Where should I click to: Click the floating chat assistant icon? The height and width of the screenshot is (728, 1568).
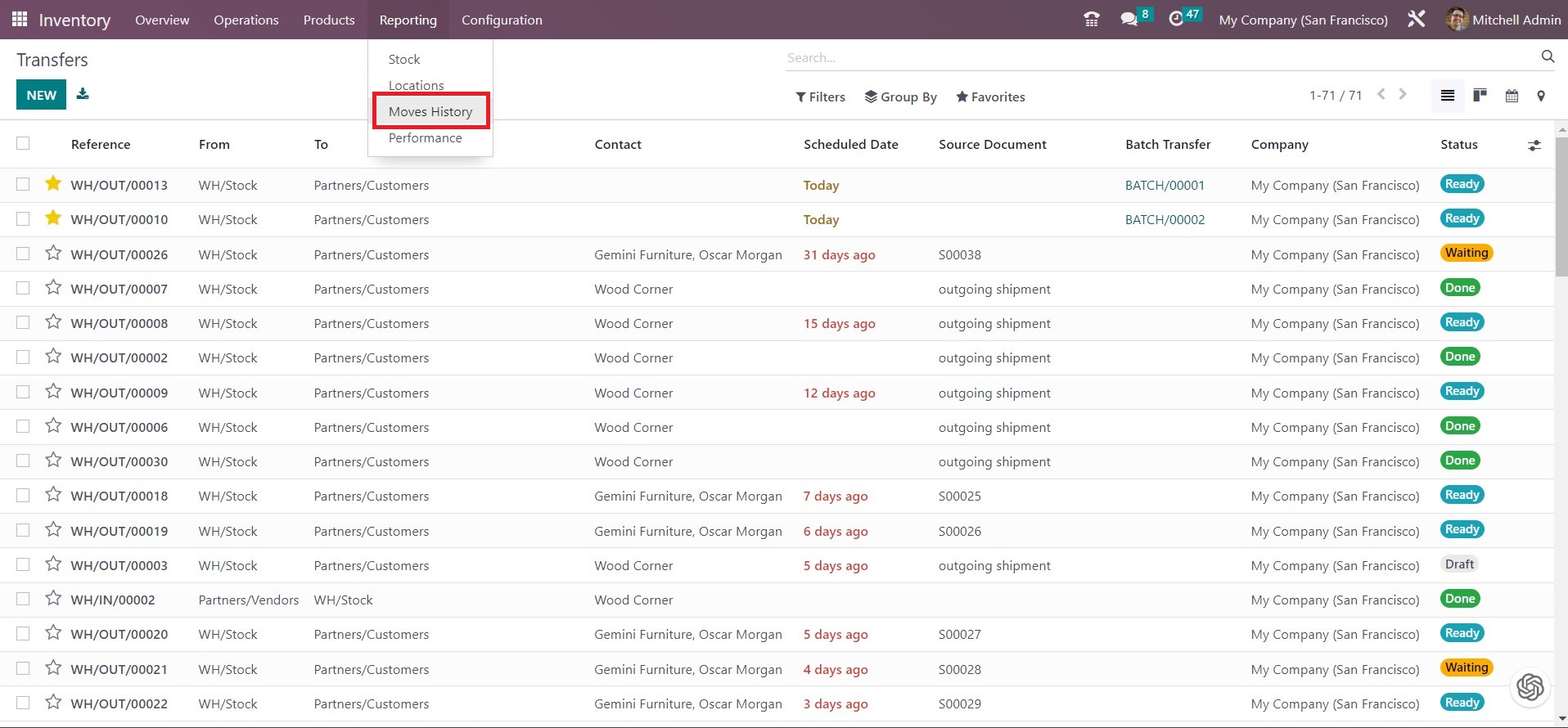(x=1530, y=687)
